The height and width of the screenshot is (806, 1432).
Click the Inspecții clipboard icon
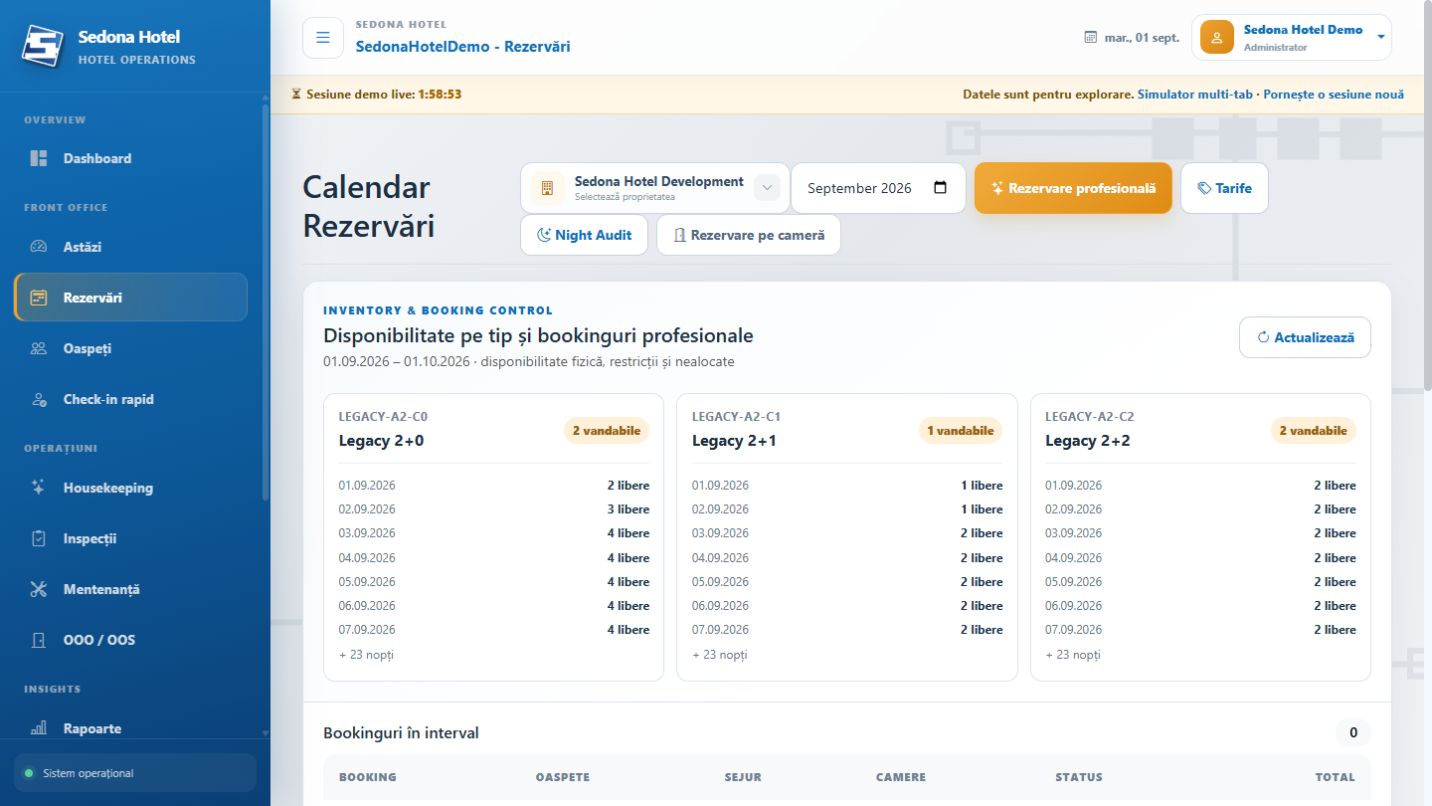pyautogui.click(x=39, y=538)
